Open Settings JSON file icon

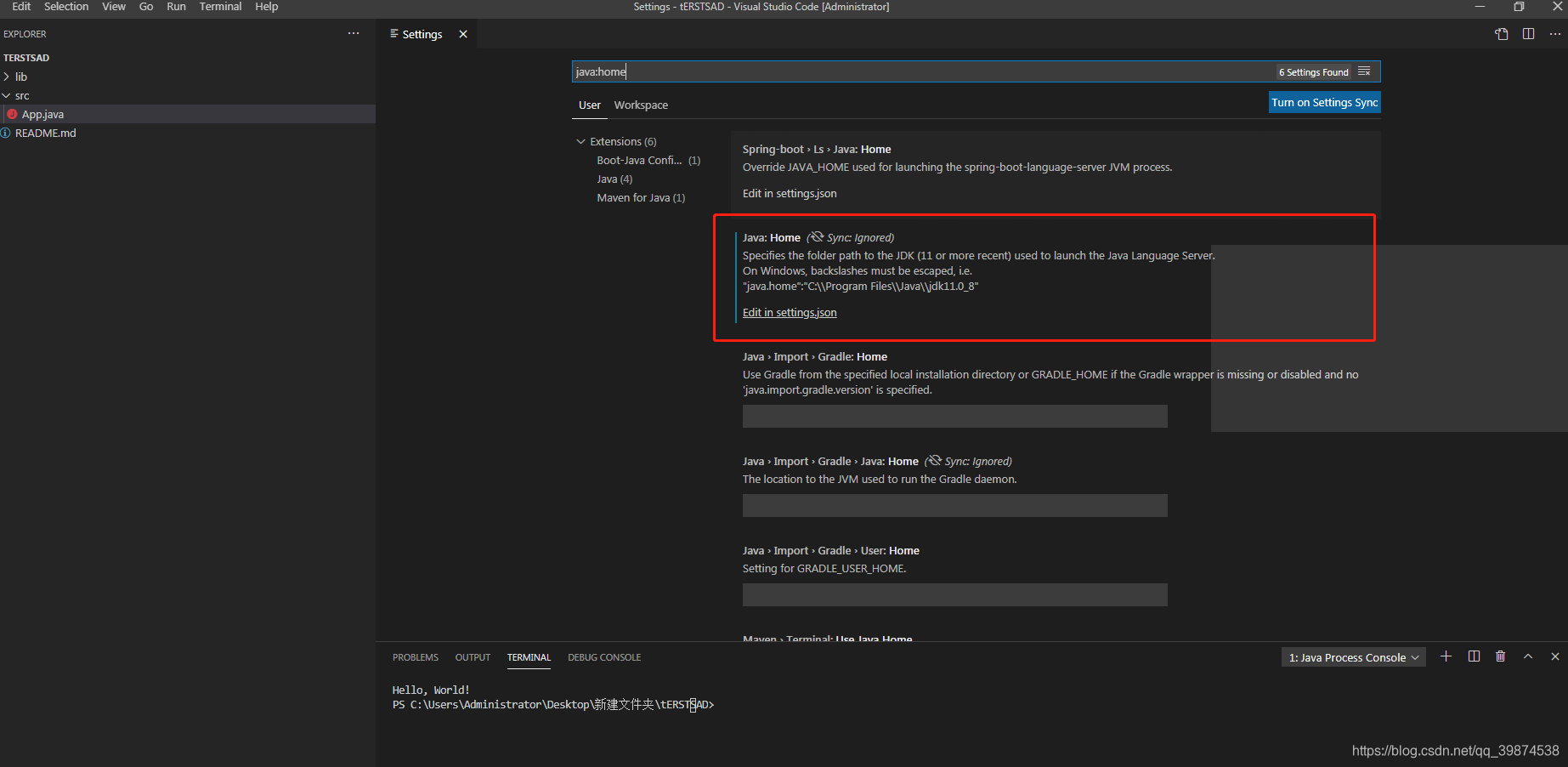(x=1502, y=34)
